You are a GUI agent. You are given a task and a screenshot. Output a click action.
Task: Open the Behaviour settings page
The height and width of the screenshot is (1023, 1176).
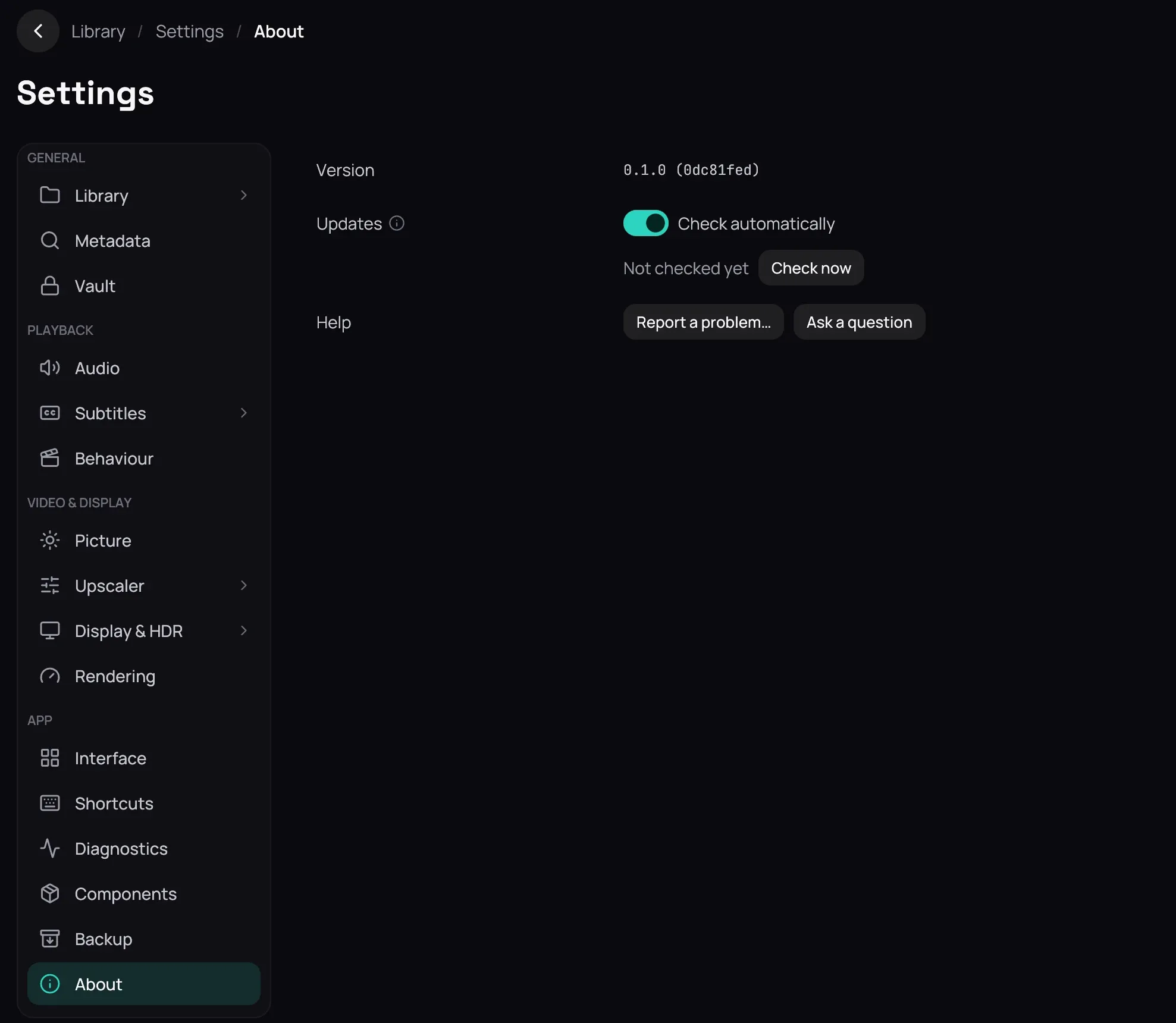[x=144, y=458]
